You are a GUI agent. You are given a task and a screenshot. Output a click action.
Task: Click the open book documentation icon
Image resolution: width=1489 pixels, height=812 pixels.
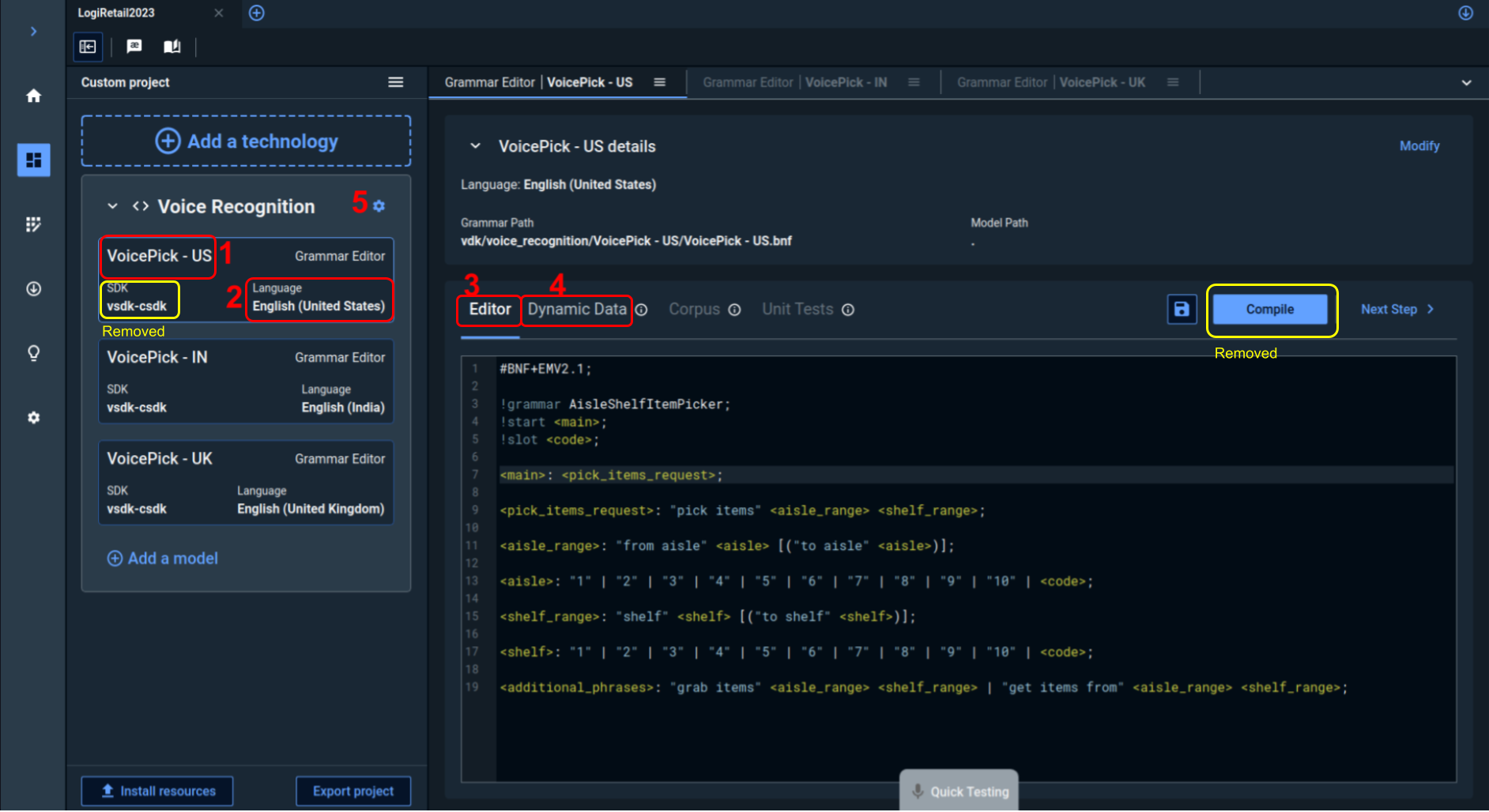(172, 47)
